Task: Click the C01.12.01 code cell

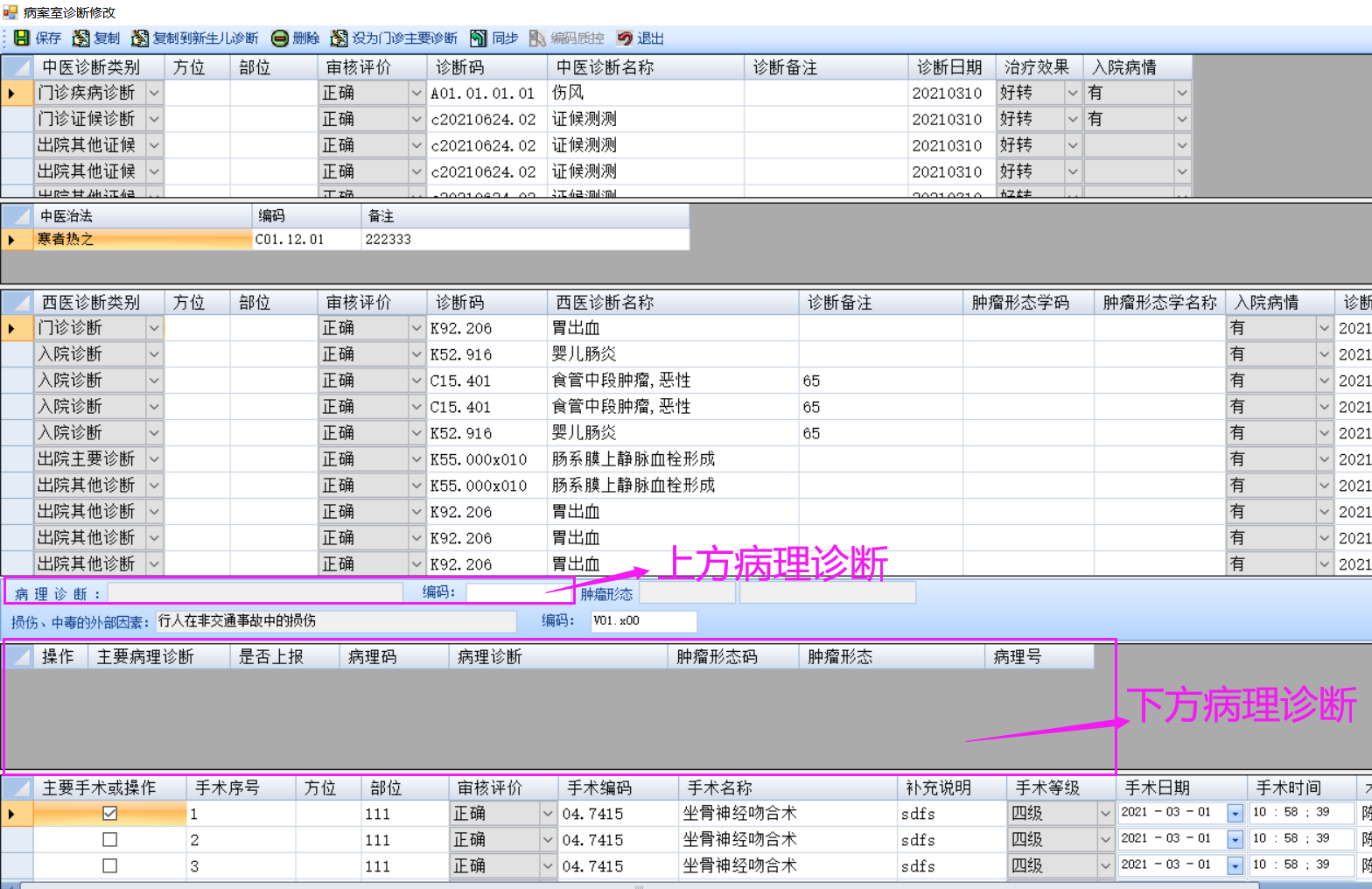Action: pyautogui.click(x=307, y=240)
